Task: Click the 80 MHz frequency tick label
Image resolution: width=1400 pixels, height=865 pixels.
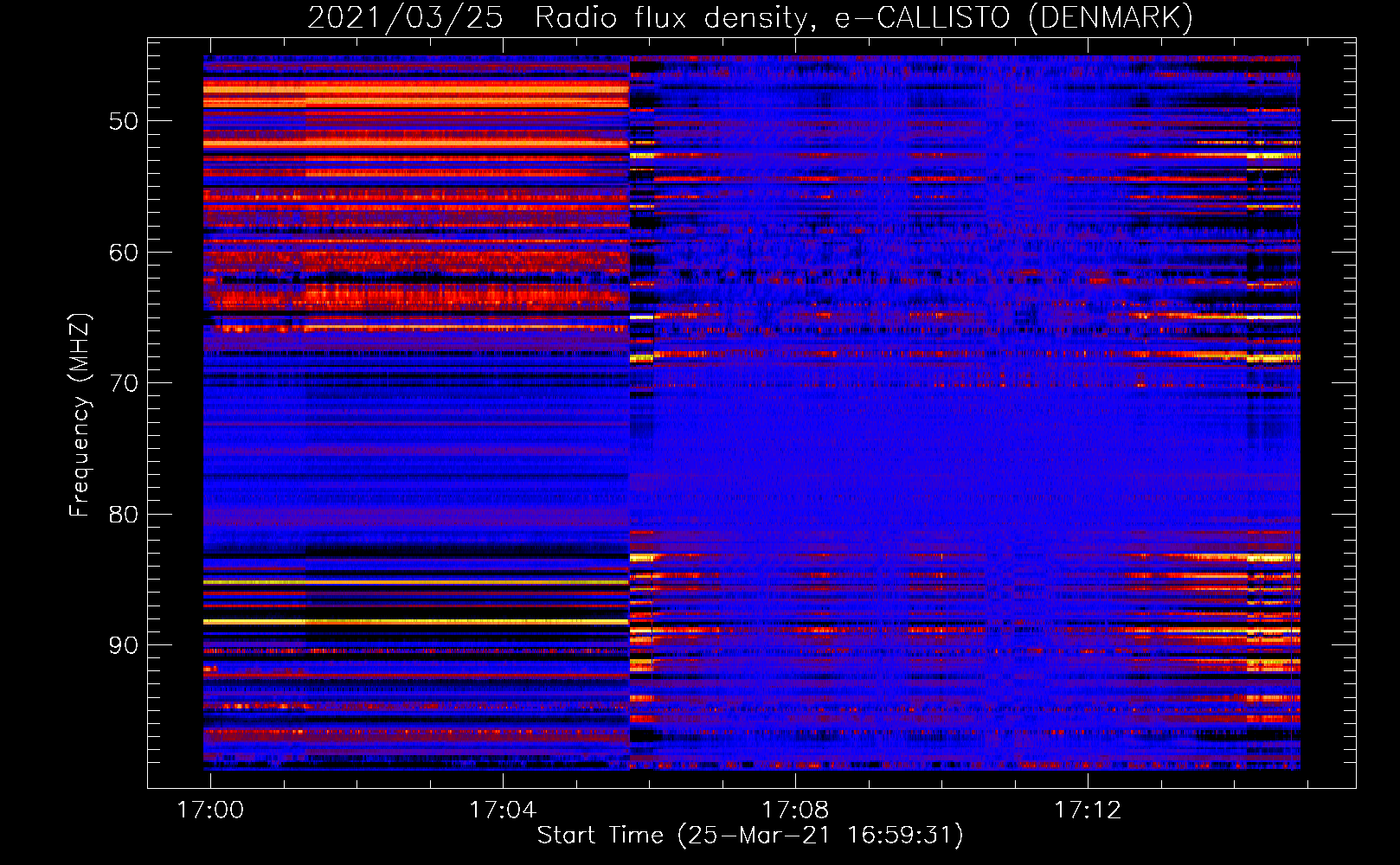Action: pyautogui.click(x=123, y=515)
